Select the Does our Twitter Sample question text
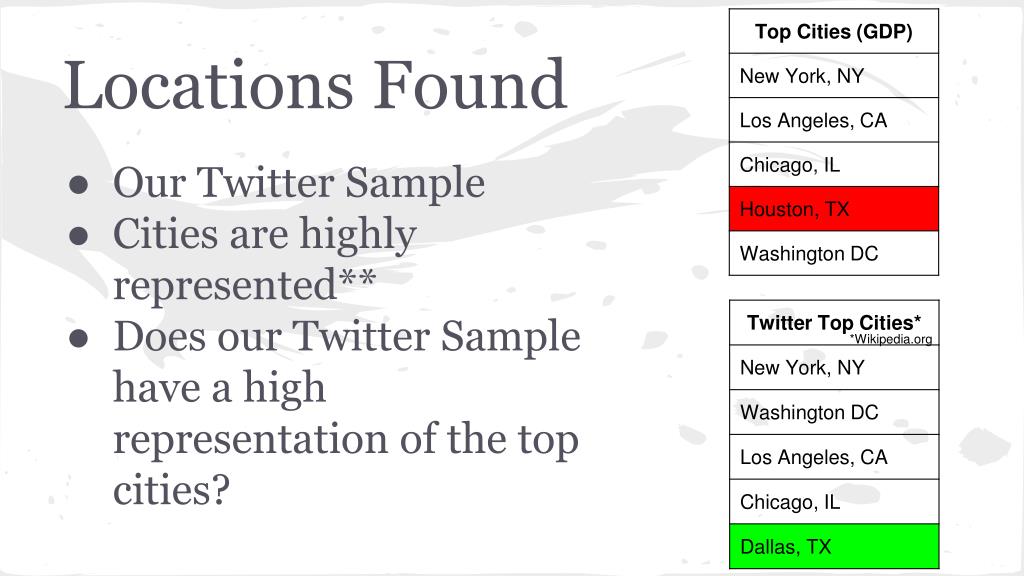1024x576 pixels. tap(347, 413)
